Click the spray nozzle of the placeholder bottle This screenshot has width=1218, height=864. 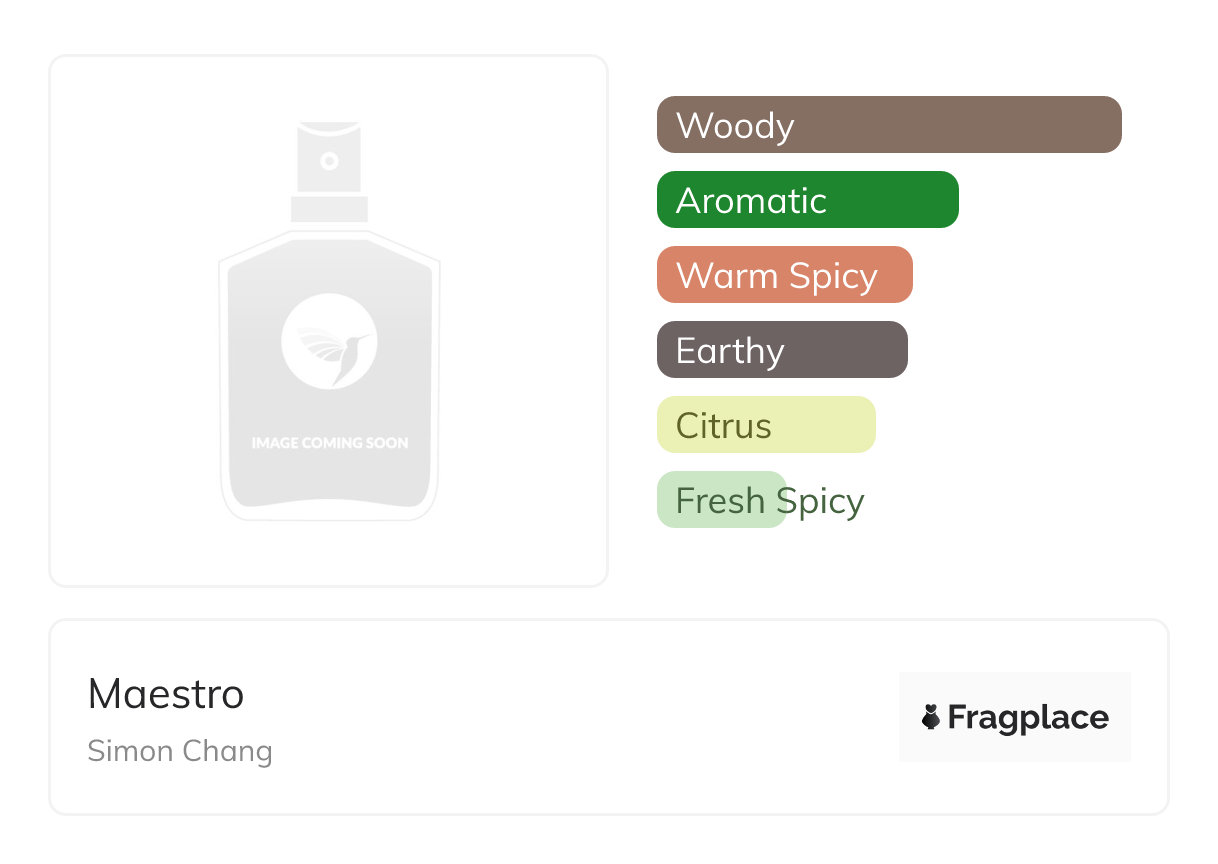[x=329, y=160]
